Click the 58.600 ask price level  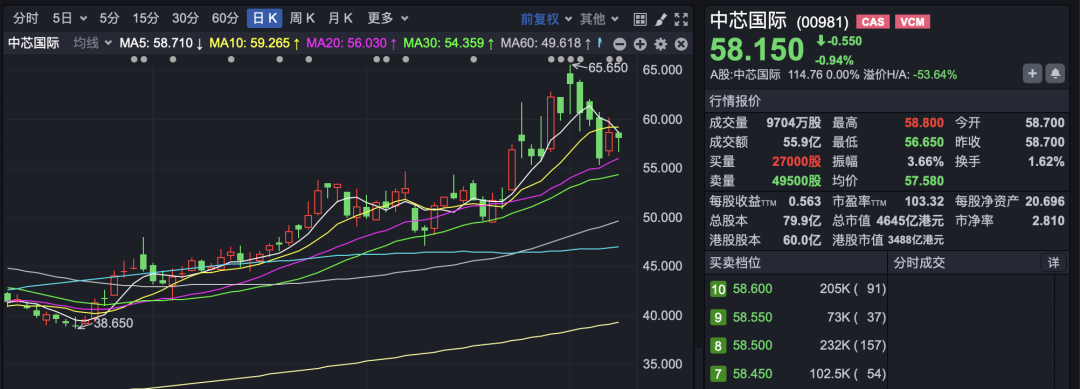(752, 289)
